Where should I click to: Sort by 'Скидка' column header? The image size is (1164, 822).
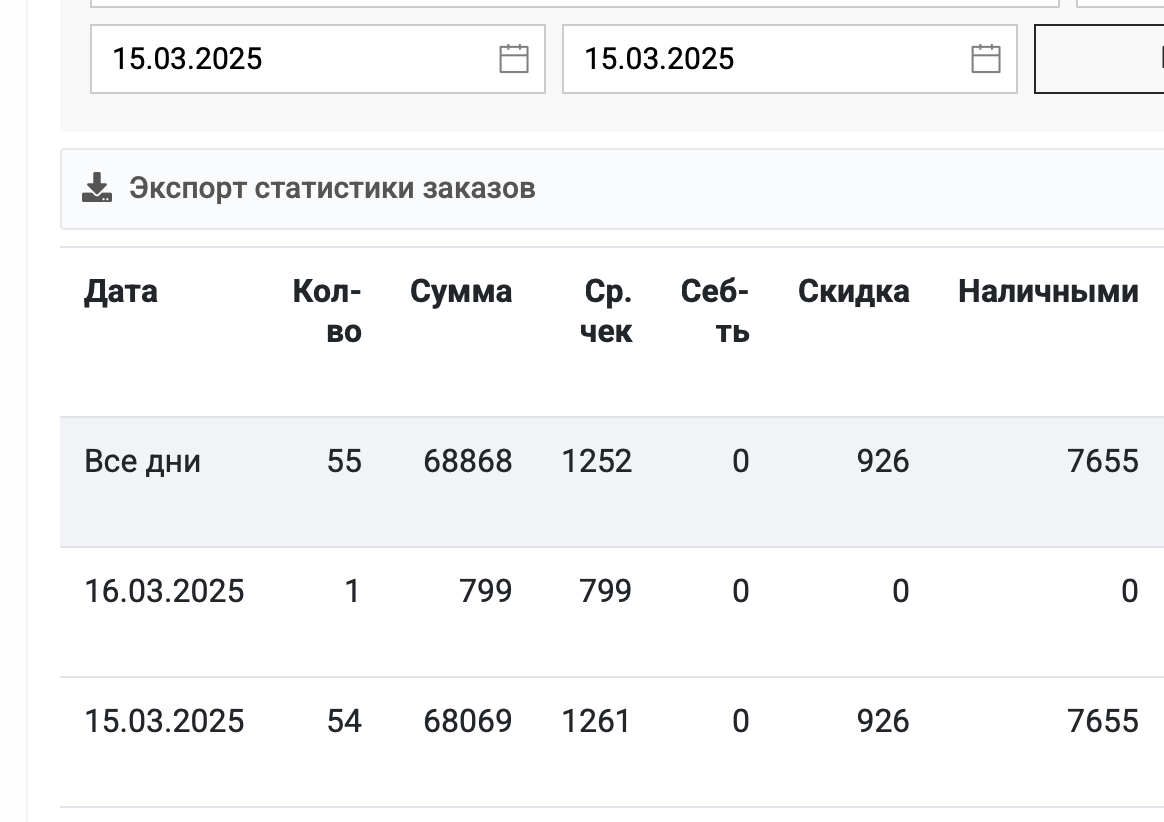(854, 292)
